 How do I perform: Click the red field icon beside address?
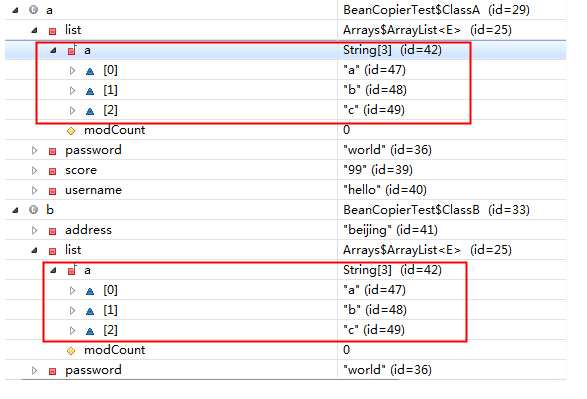52,231
